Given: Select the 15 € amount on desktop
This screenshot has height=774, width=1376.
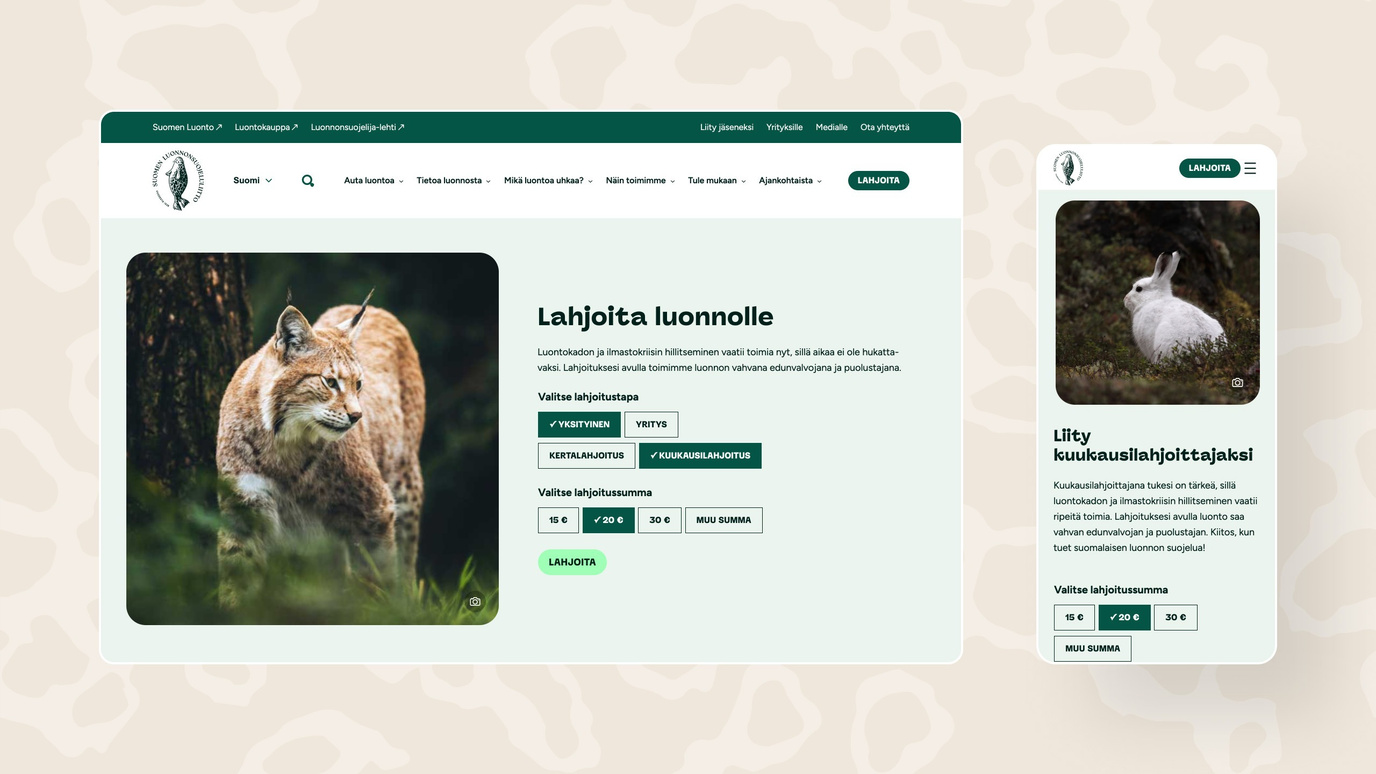Looking at the screenshot, I should [558, 520].
